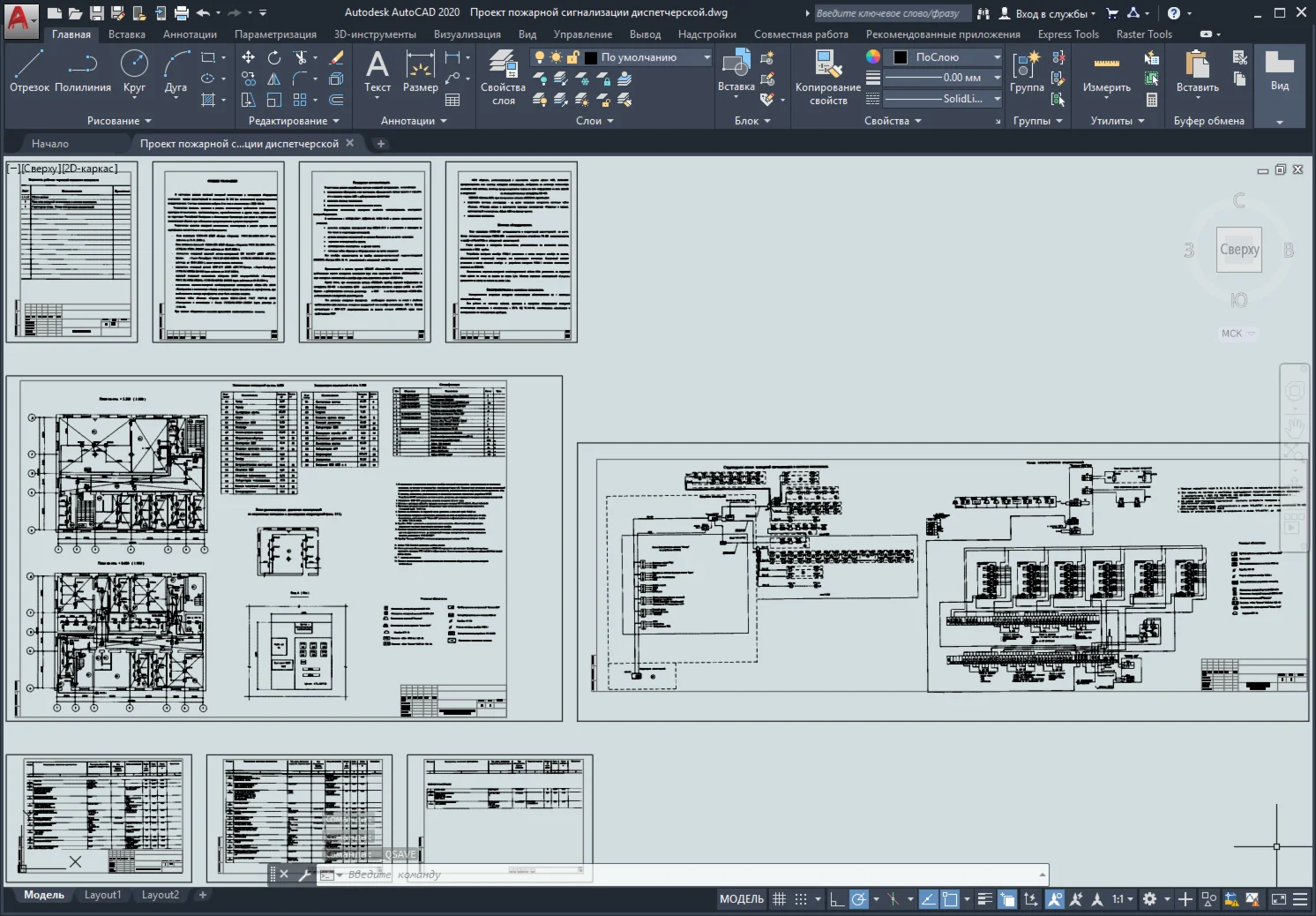Switch to the Layout1 tab
Viewport: 1316px width, 916px height.
click(102, 895)
